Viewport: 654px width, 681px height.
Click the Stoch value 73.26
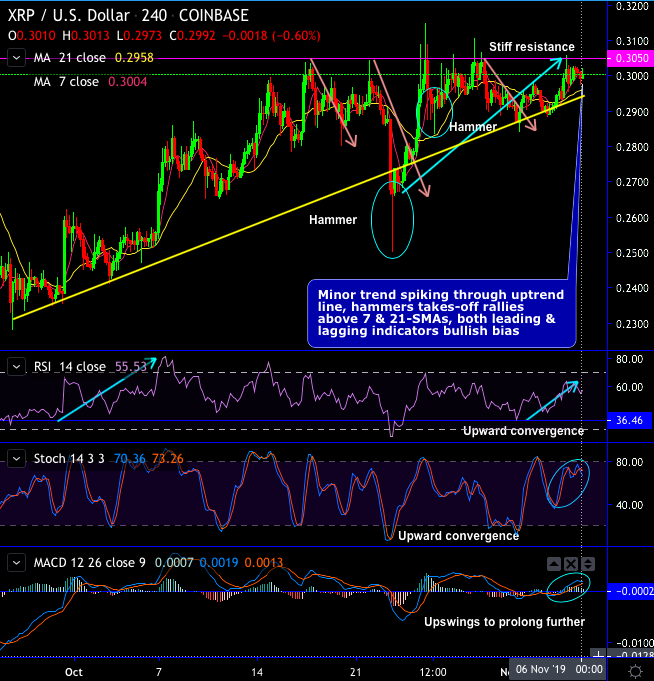click(168, 459)
